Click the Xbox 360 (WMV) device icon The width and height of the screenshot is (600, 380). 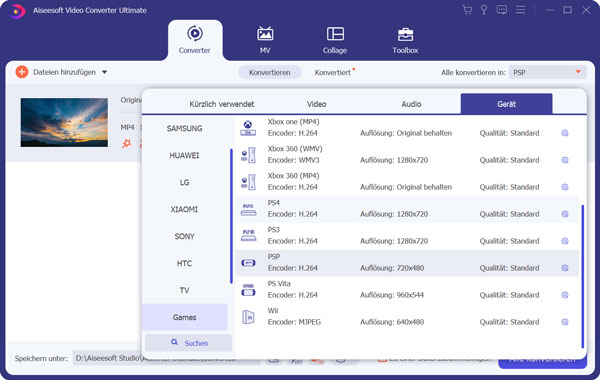[248, 155]
